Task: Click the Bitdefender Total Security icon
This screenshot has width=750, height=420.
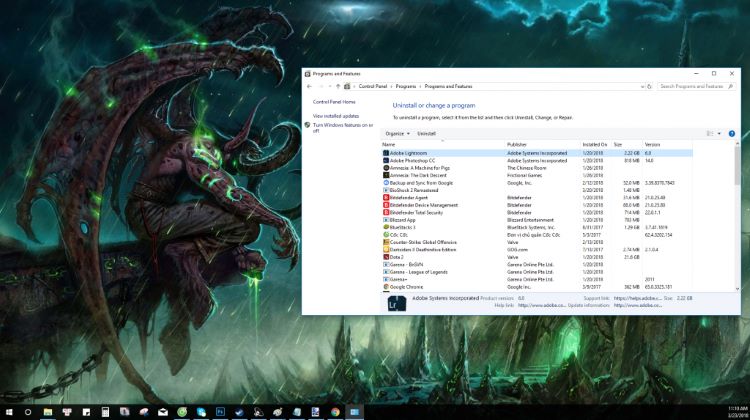Action: (x=386, y=212)
